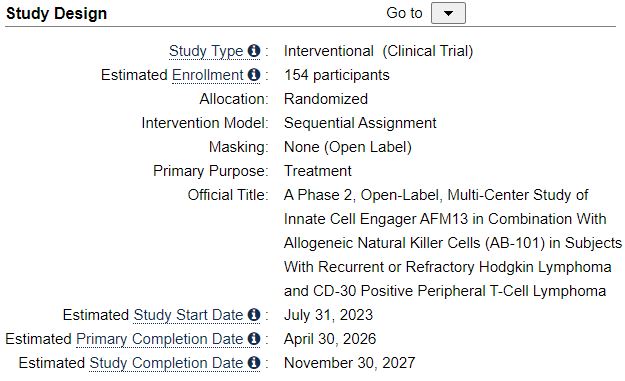Open the Enrollment definition link
This screenshot has height=381, width=625.
click(208, 75)
